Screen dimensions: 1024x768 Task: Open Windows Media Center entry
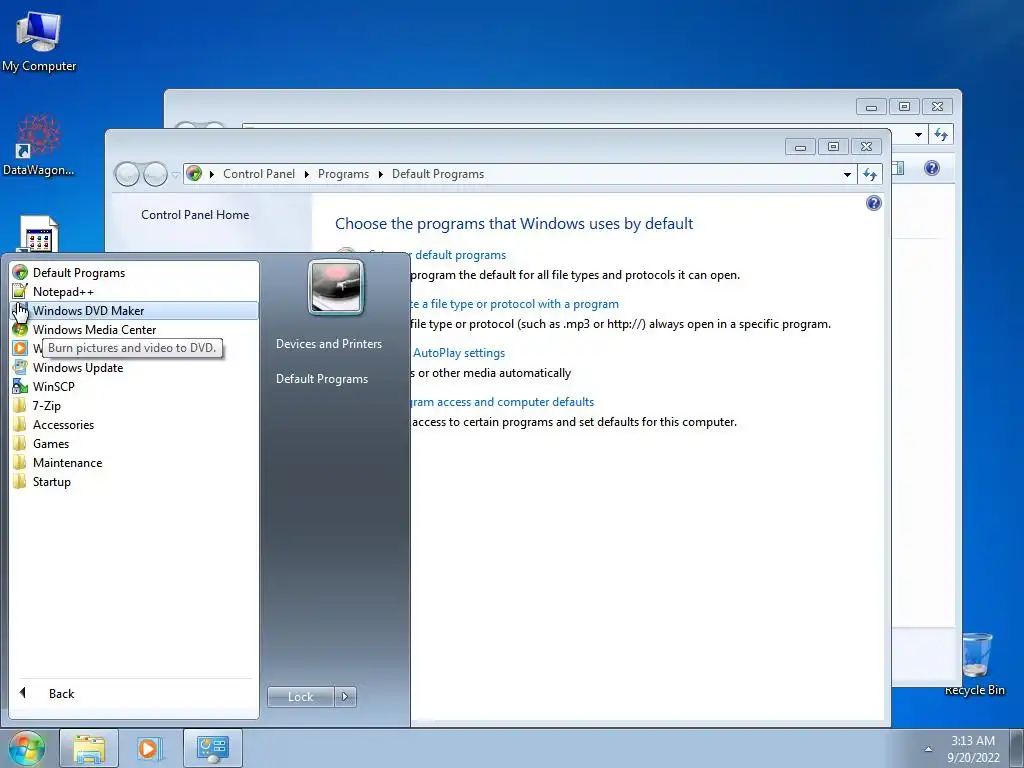click(x=134, y=330)
